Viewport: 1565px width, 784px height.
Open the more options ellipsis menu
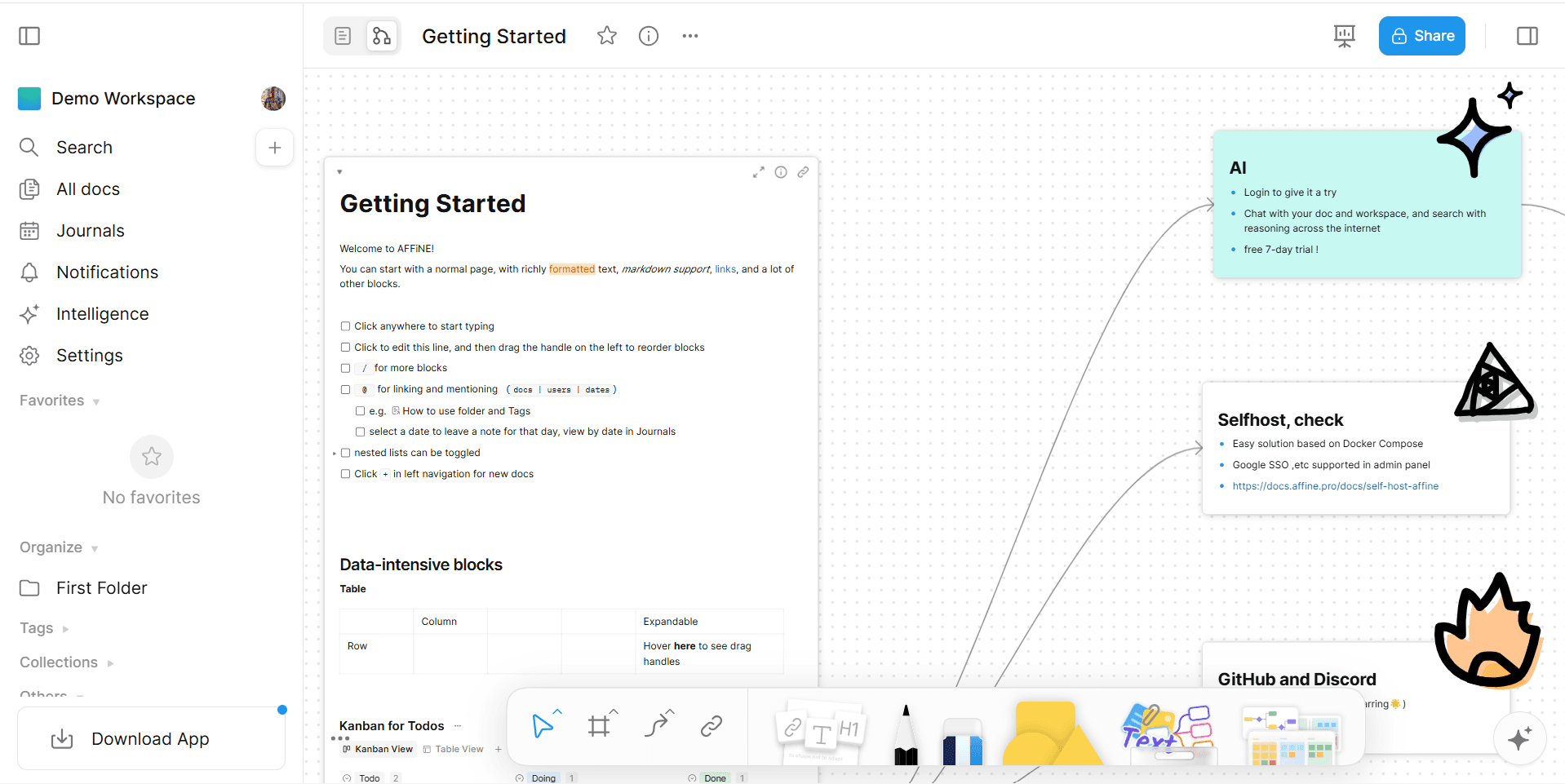[690, 36]
